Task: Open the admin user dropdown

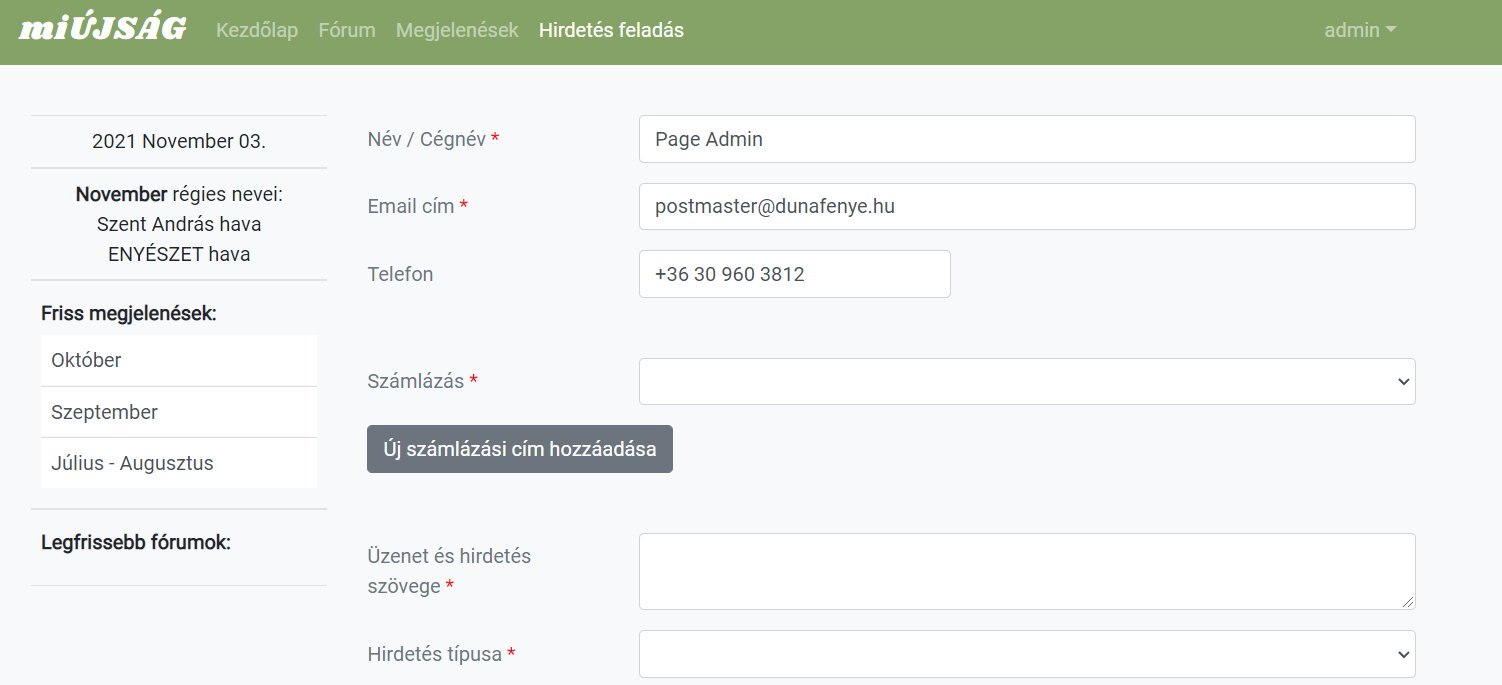Action: coord(1360,30)
